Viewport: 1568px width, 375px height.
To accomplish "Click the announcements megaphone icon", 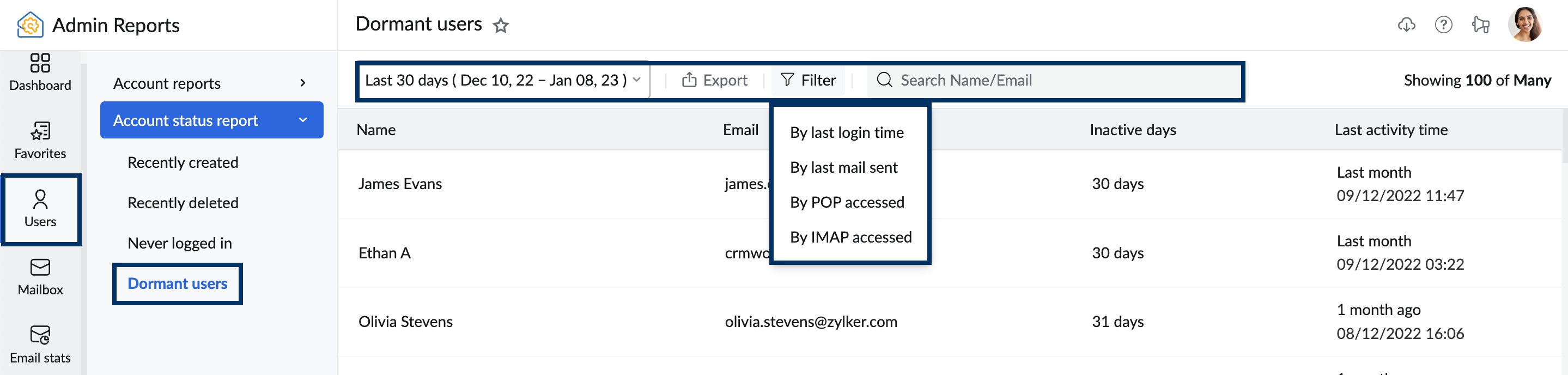I will pos(1480,25).
